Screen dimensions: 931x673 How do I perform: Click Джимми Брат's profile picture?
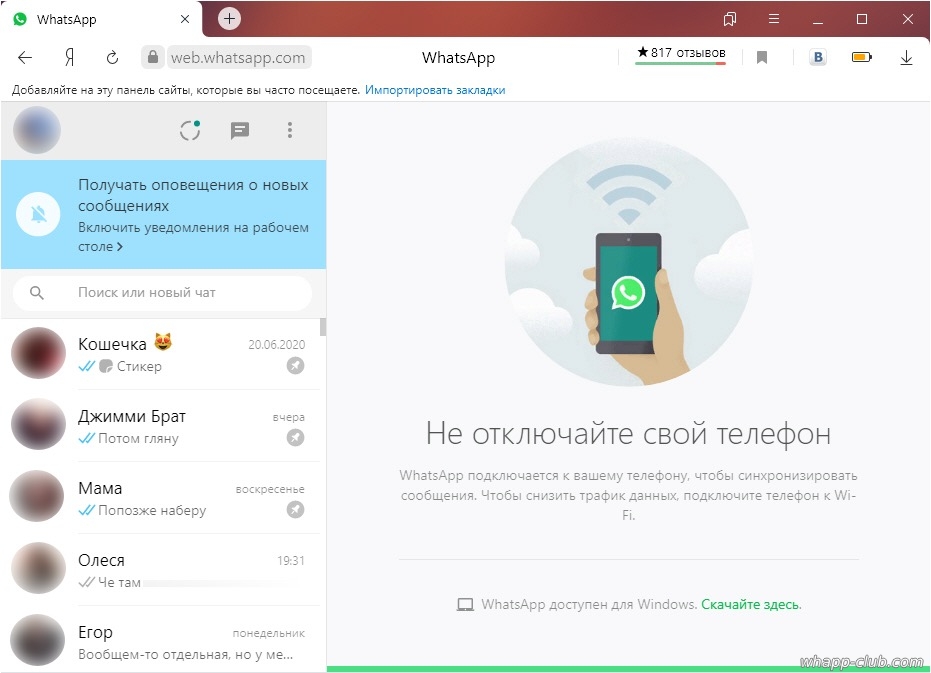click(39, 424)
